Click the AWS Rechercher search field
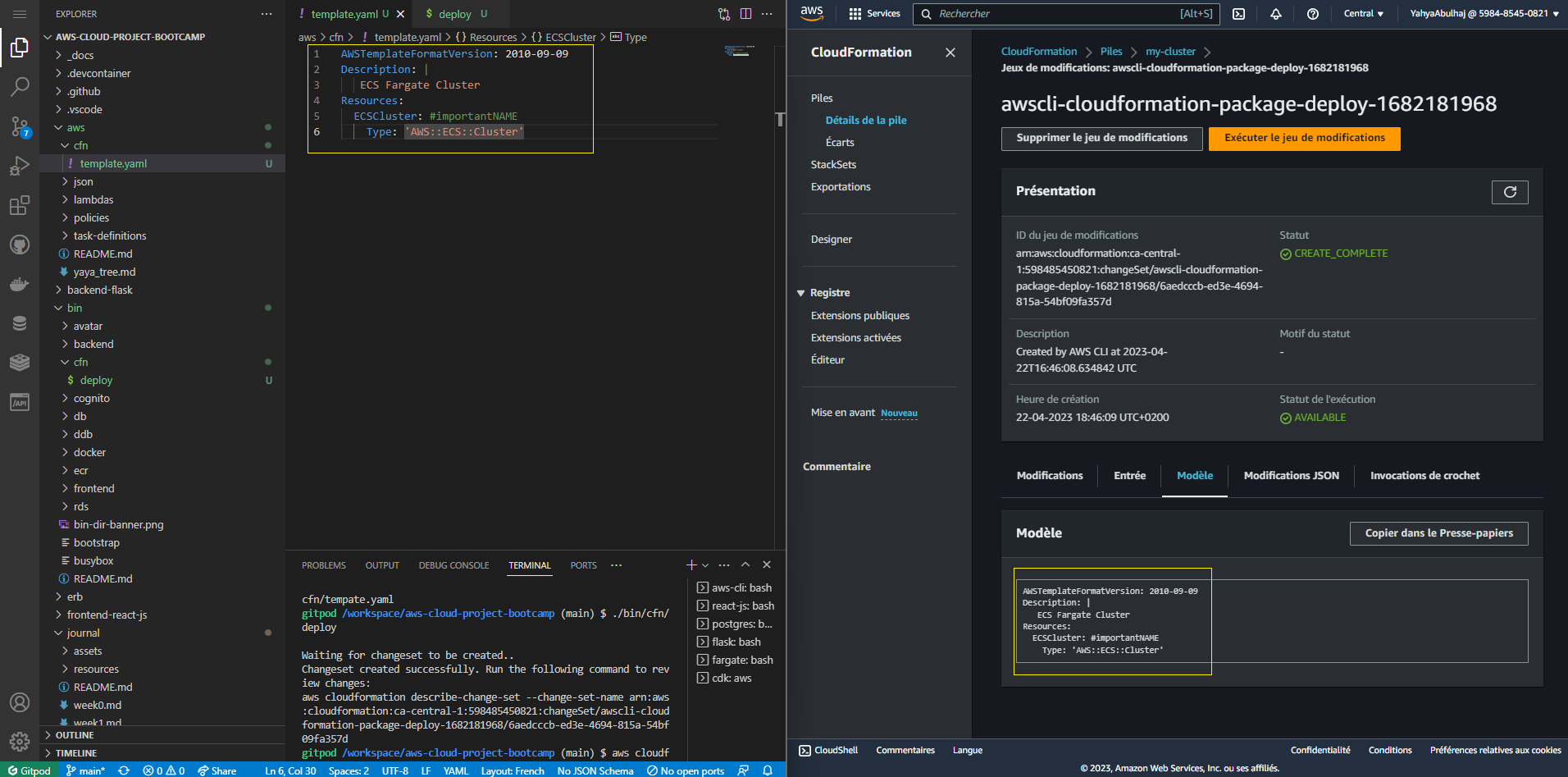The height and width of the screenshot is (777, 1568). pyautogui.click(x=1066, y=14)
